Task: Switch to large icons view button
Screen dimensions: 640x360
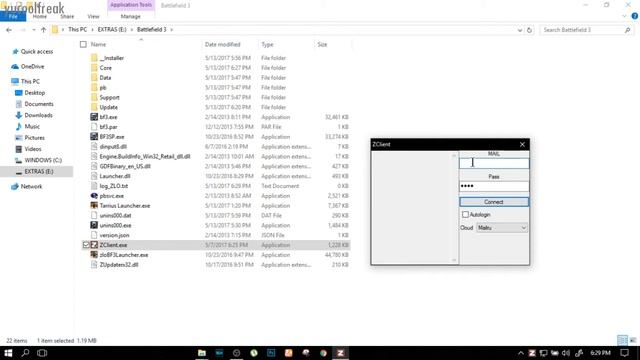Action: (633, 340)
